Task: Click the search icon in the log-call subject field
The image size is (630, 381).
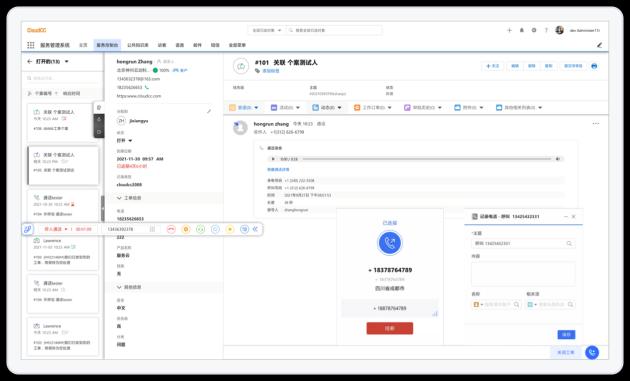Action: pyautogui.click(x=569, y=243)
